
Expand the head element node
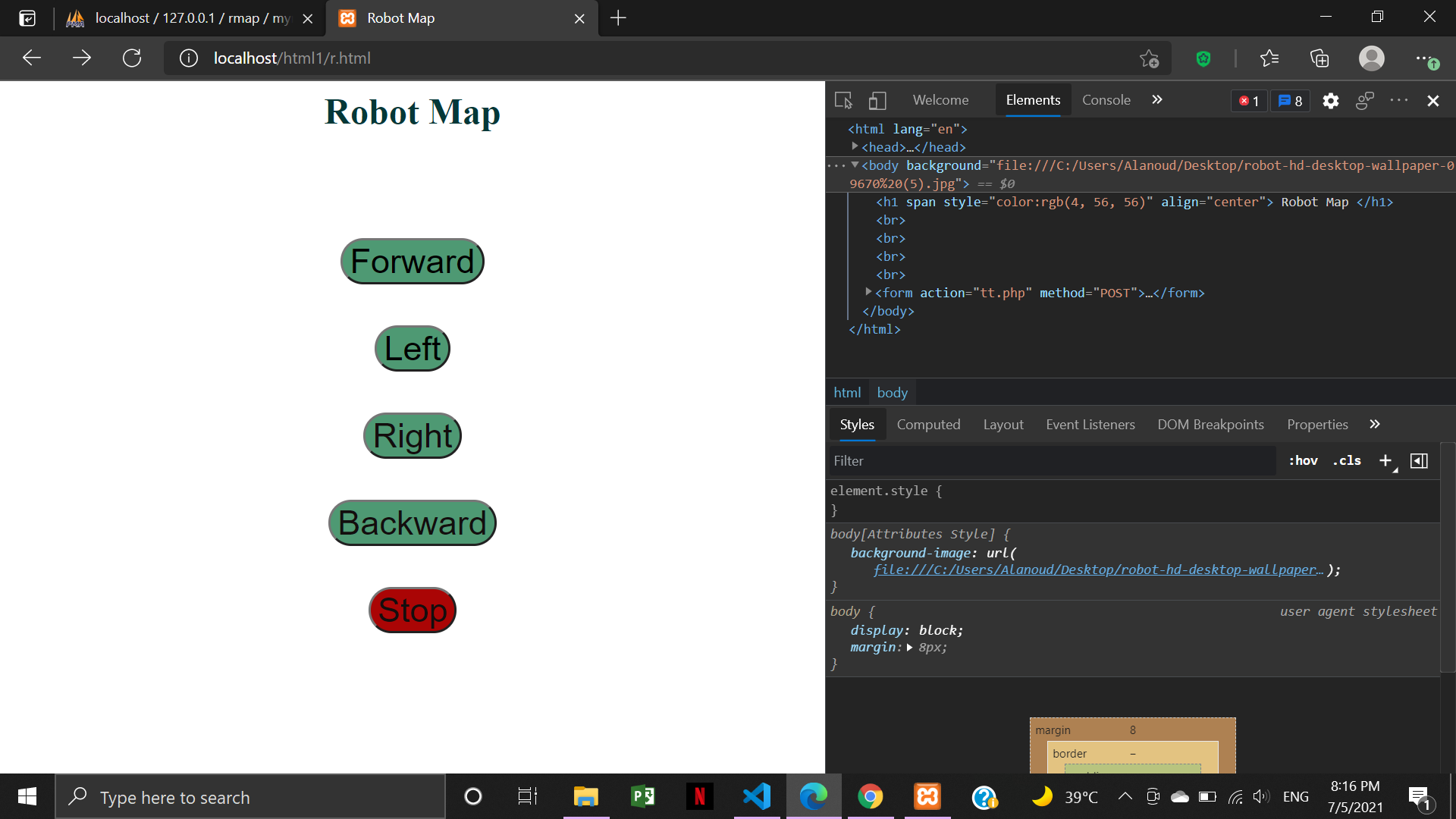pos(855,146)
